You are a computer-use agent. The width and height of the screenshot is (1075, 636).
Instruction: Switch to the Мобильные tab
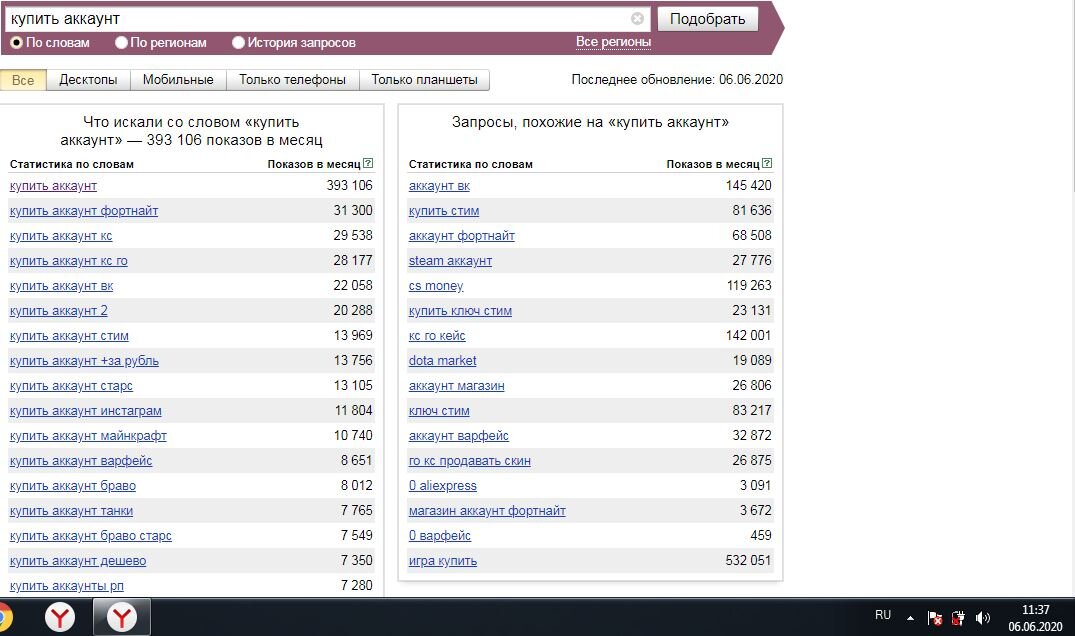[x=178, y=80]
